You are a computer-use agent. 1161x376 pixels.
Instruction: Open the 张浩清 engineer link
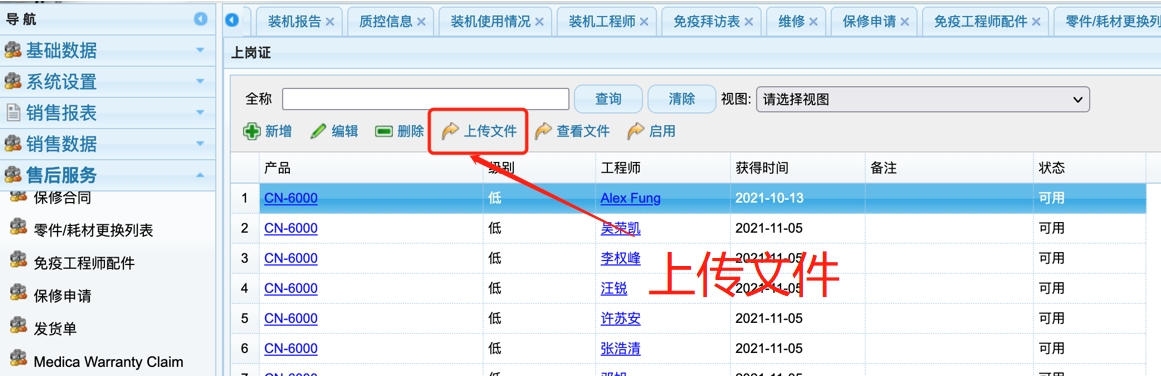coord(620,348)
